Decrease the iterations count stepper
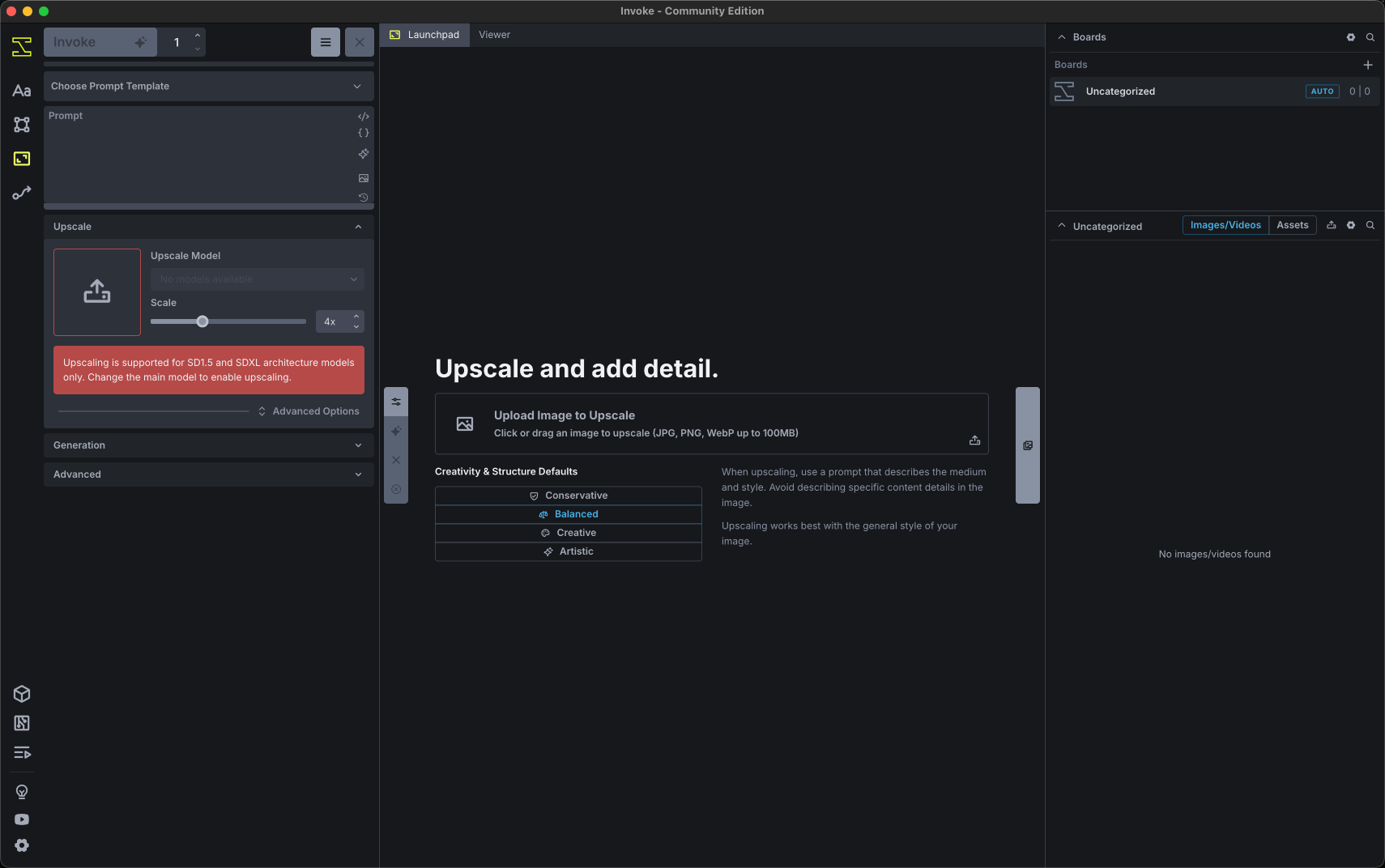 pyautogui.click(x=198, y=49)
